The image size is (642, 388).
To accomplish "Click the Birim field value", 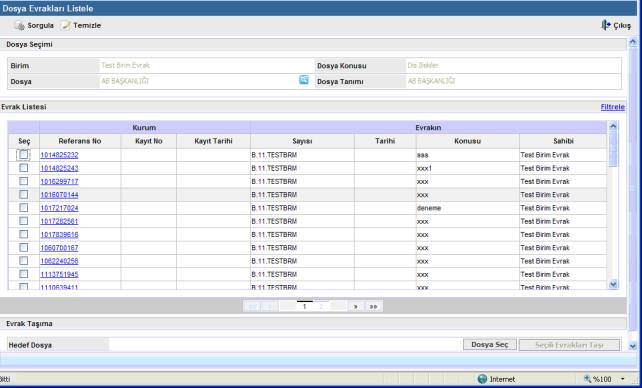I will coord(125,65).
